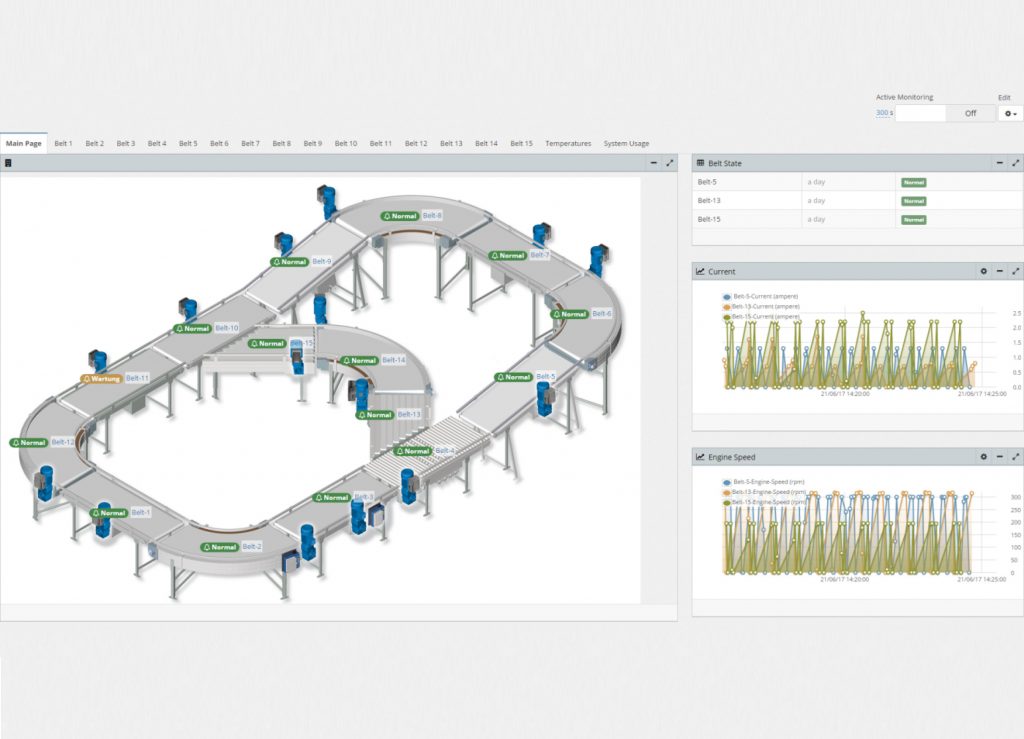Collapse the Engine Speed panel
Image resolution: width=1024 pixels, height=739 pixels.
[999, 457]
